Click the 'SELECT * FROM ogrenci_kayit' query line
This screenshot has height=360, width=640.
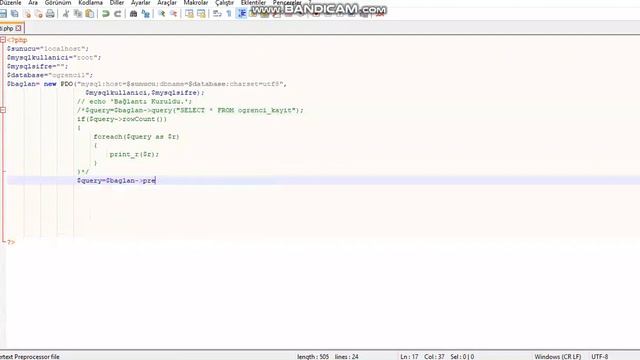click(x=190, y=110)
